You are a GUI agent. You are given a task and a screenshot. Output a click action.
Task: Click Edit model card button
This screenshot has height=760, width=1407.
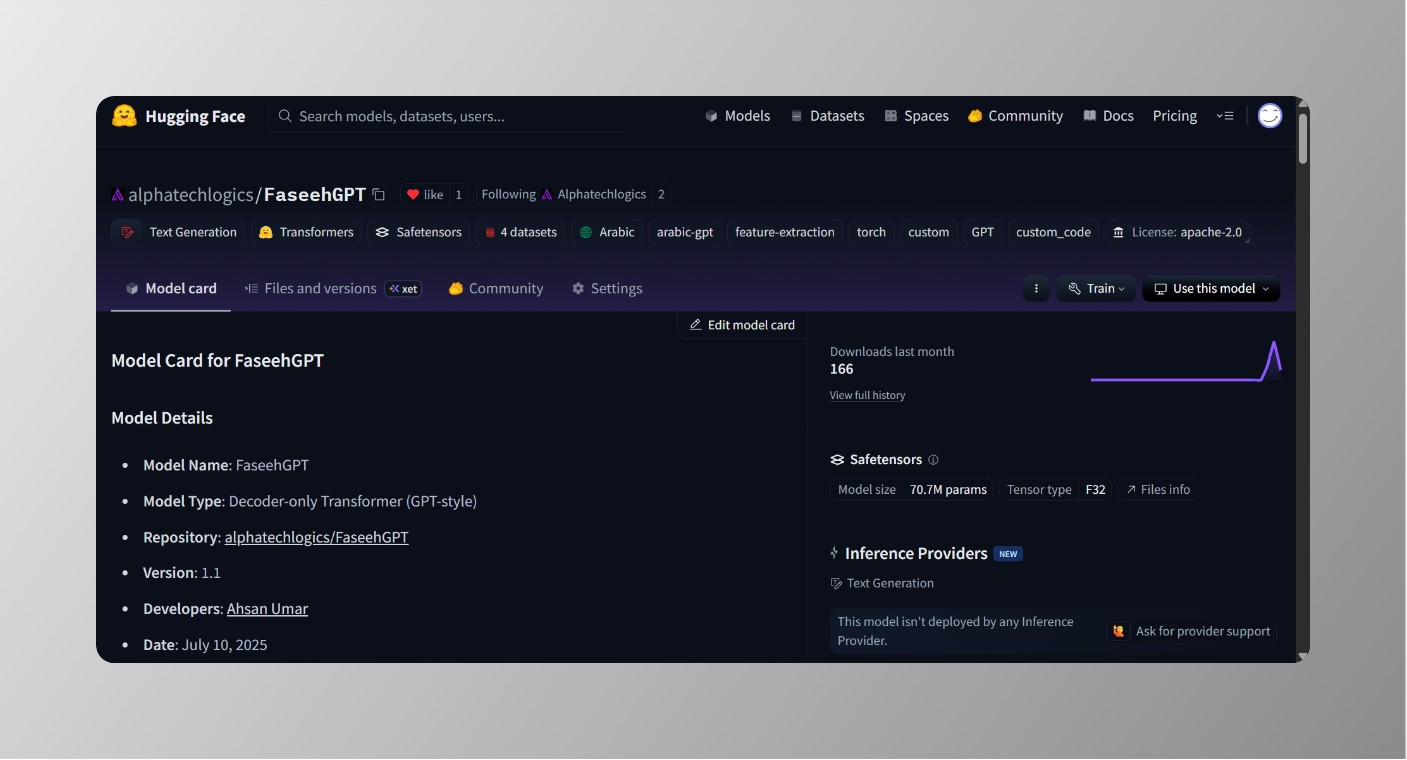click(x=742, y=325)
